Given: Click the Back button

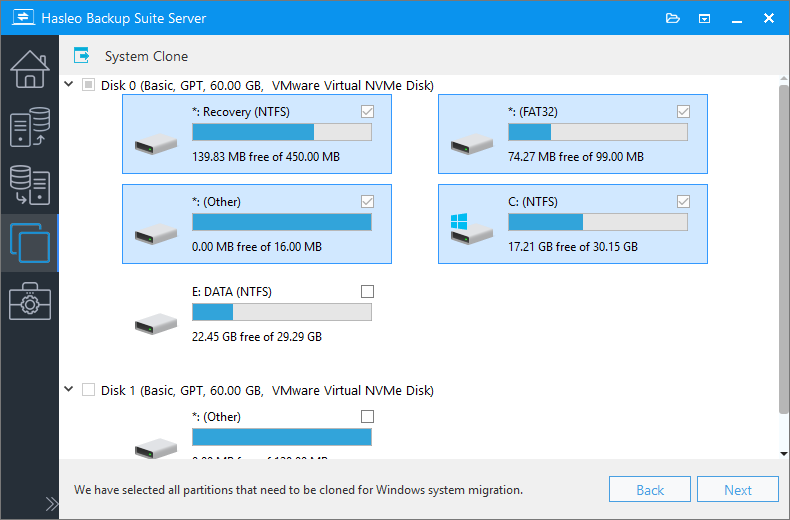Looking at the screenshot, I should click(x=649, y=489).
